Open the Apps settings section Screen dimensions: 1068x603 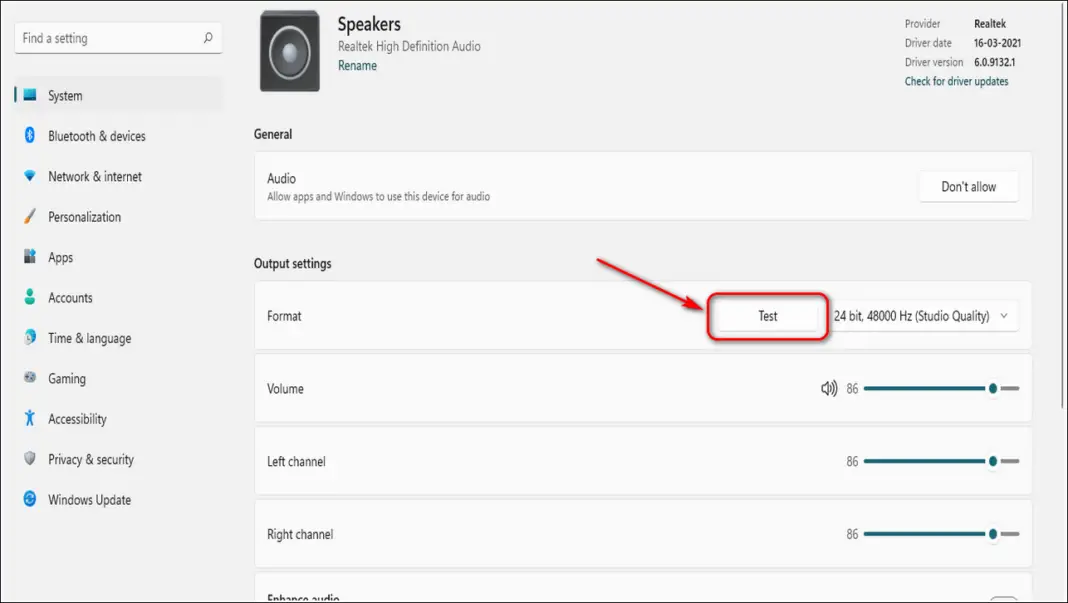click(60, 257)
